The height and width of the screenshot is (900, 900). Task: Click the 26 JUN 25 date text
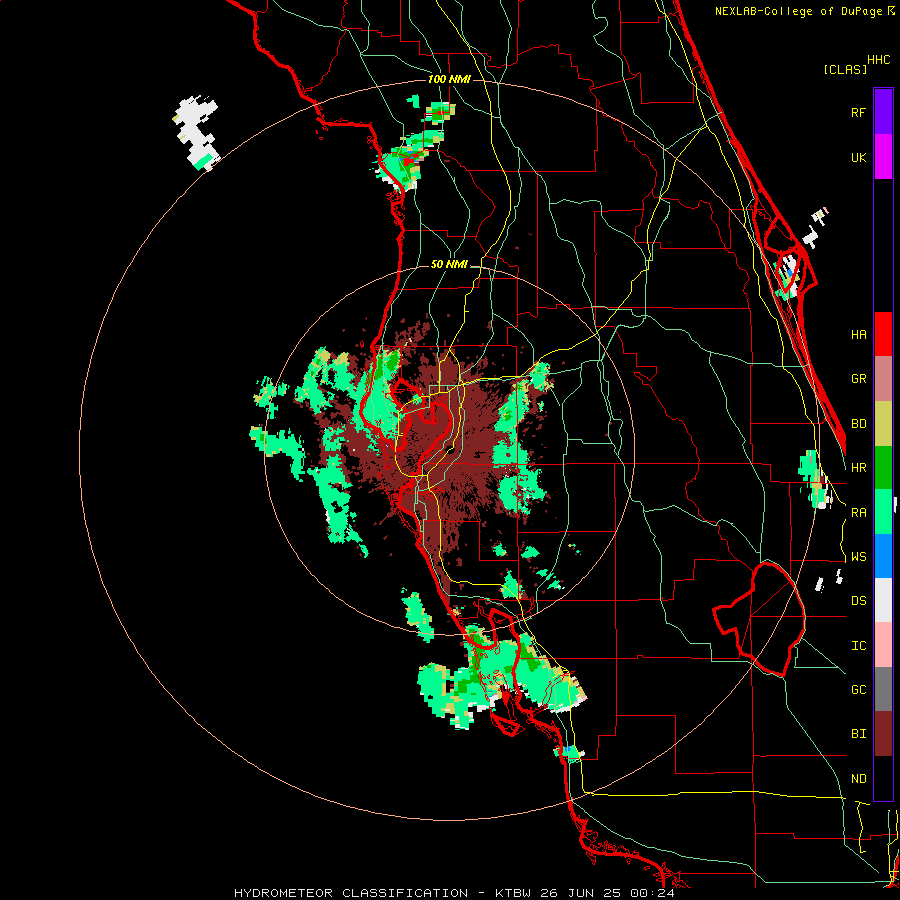(x=581, y=893)
